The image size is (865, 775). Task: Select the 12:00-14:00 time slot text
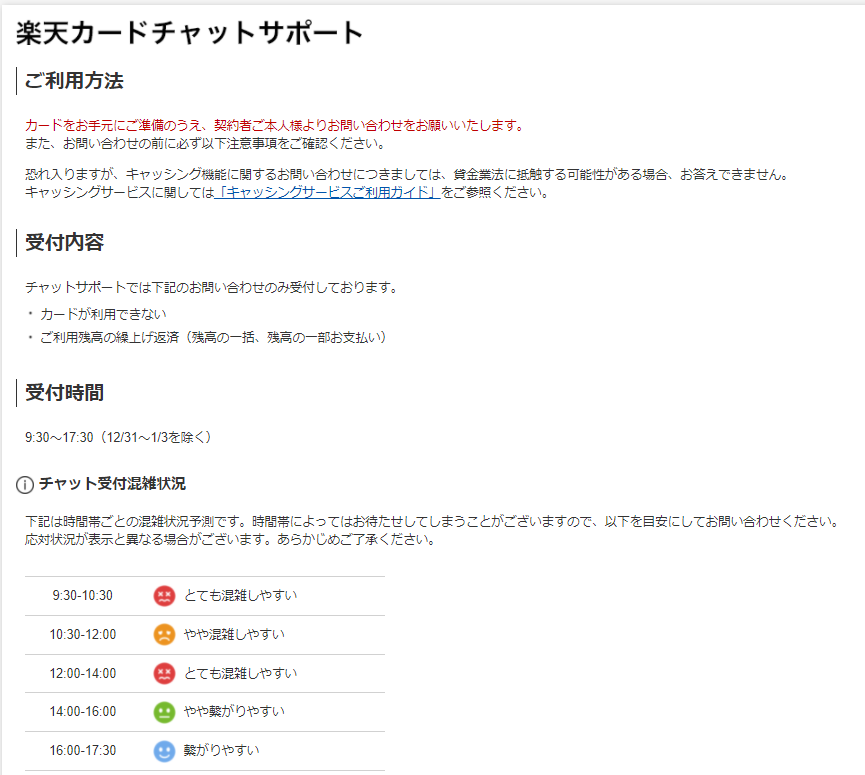point(83,674)
